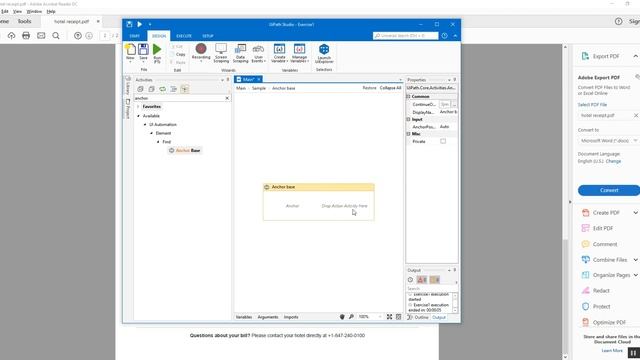
Task: Expand Combine Files chevron in Acrobat
Action: point(636,260)
